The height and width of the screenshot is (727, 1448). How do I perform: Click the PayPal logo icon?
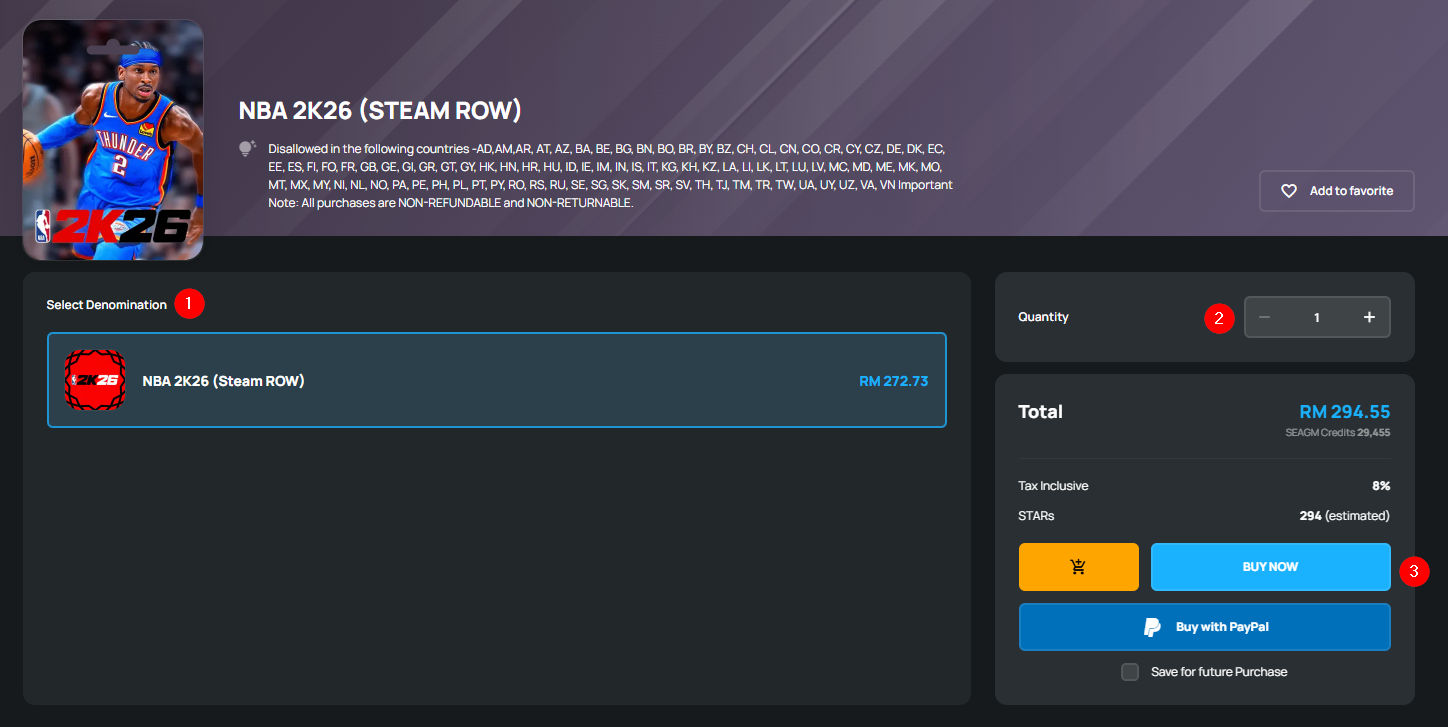coord(1152,627)
